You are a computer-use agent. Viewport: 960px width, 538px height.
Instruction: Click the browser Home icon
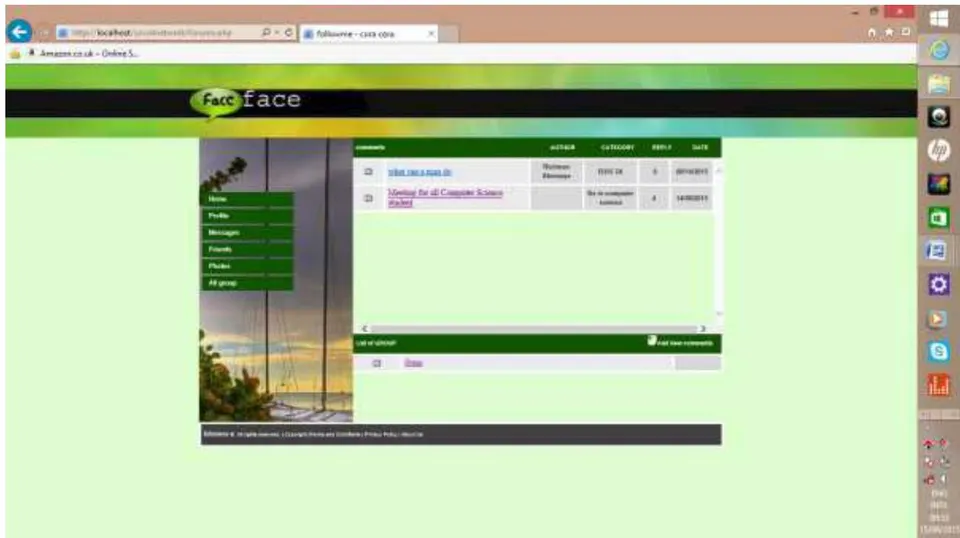(871, 32)
